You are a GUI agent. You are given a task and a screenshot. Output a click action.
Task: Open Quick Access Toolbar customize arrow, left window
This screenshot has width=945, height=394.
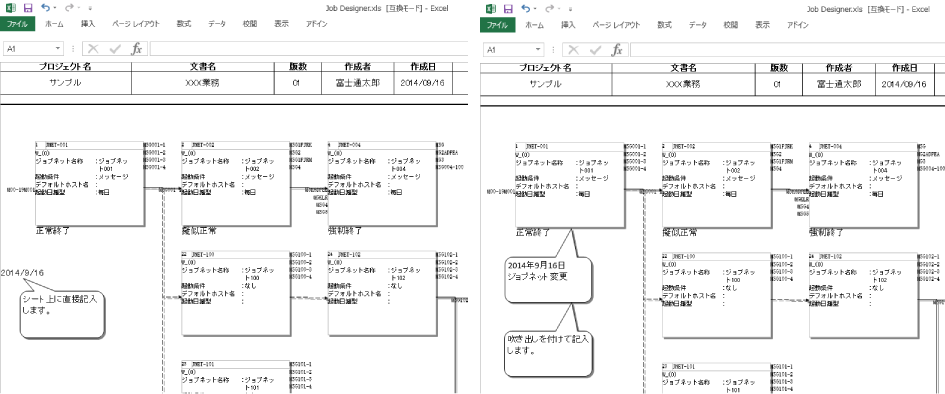[x=90, y=8]
